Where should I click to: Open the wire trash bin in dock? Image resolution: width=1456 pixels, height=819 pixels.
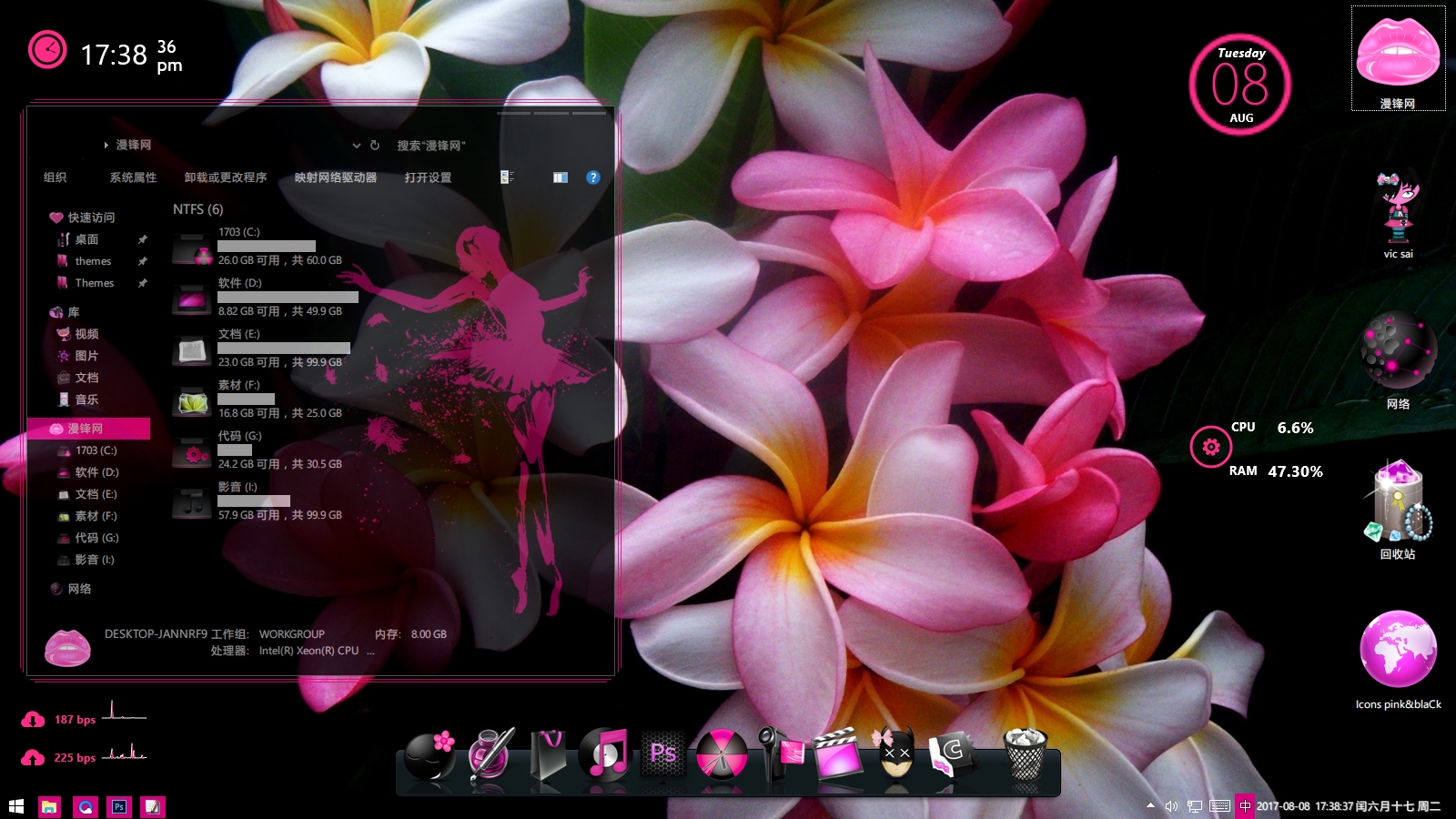click(x=1026, y=754)
